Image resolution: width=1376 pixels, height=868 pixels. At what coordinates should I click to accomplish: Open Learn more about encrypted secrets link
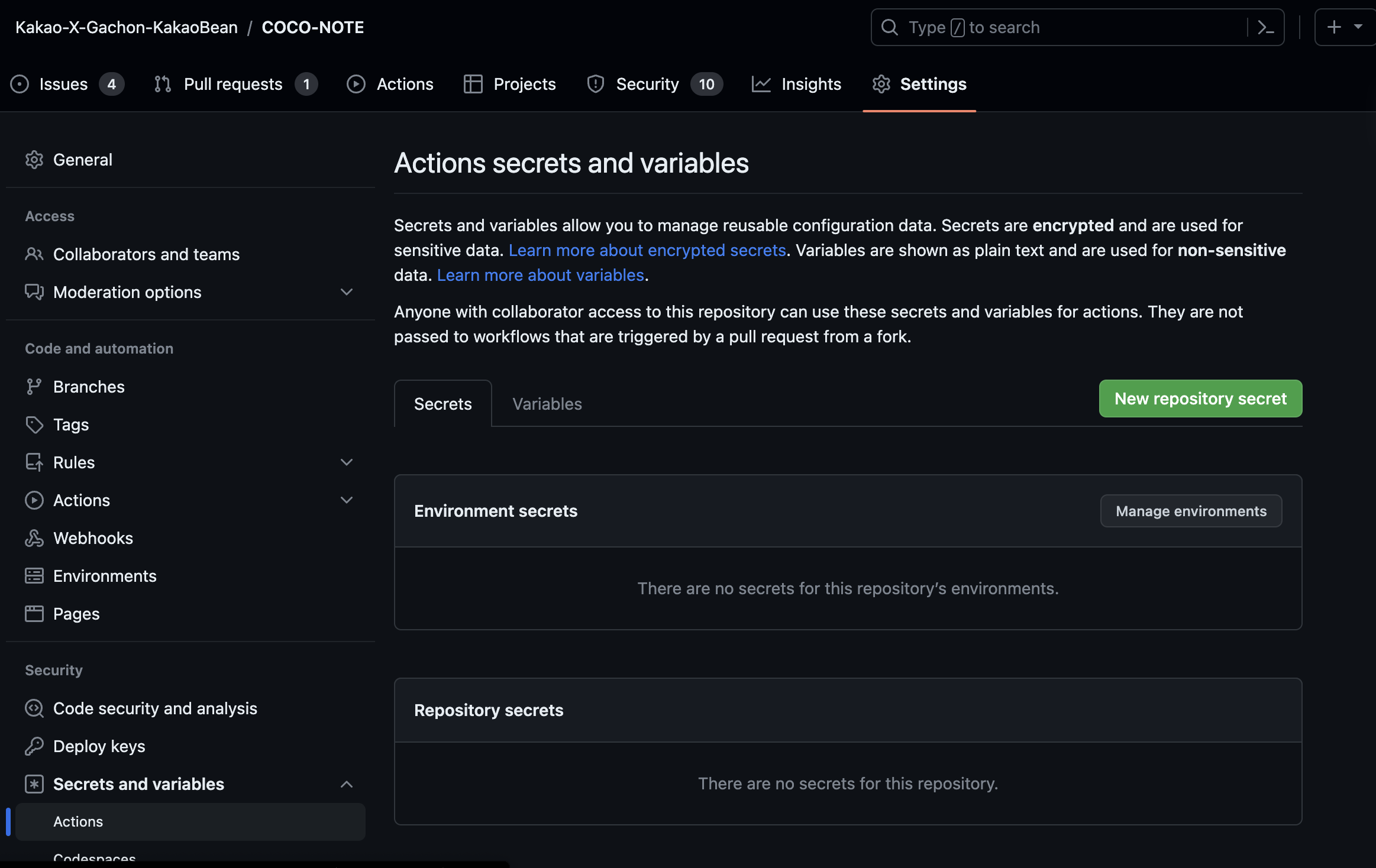[647, 250]
